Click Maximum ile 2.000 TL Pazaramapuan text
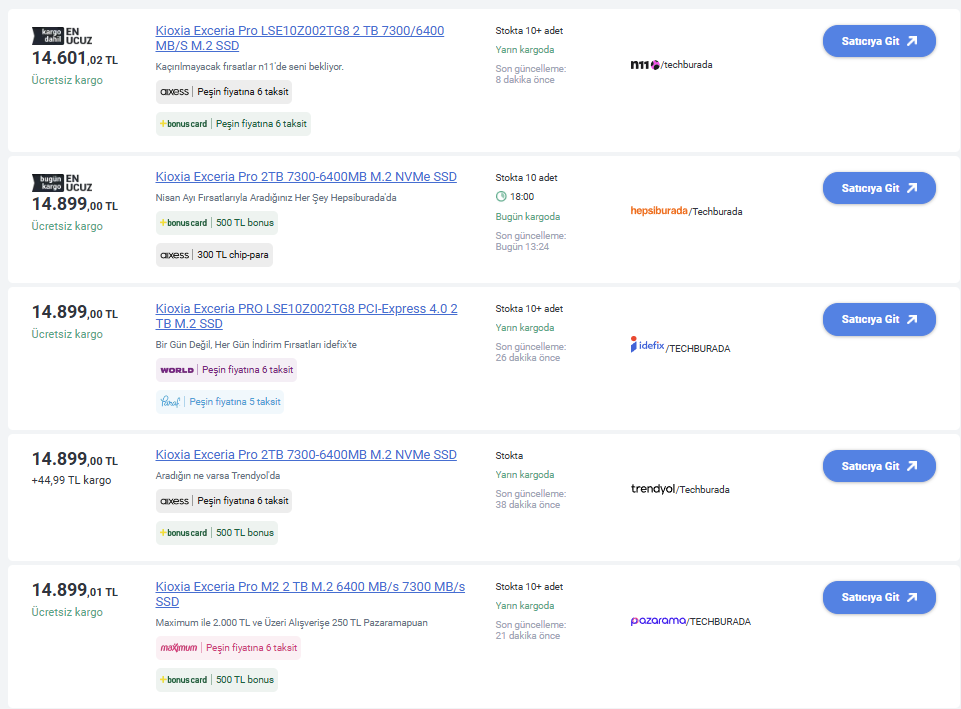Image resolution: width=961 pixels, height=709 pixels. pos(292,623)
